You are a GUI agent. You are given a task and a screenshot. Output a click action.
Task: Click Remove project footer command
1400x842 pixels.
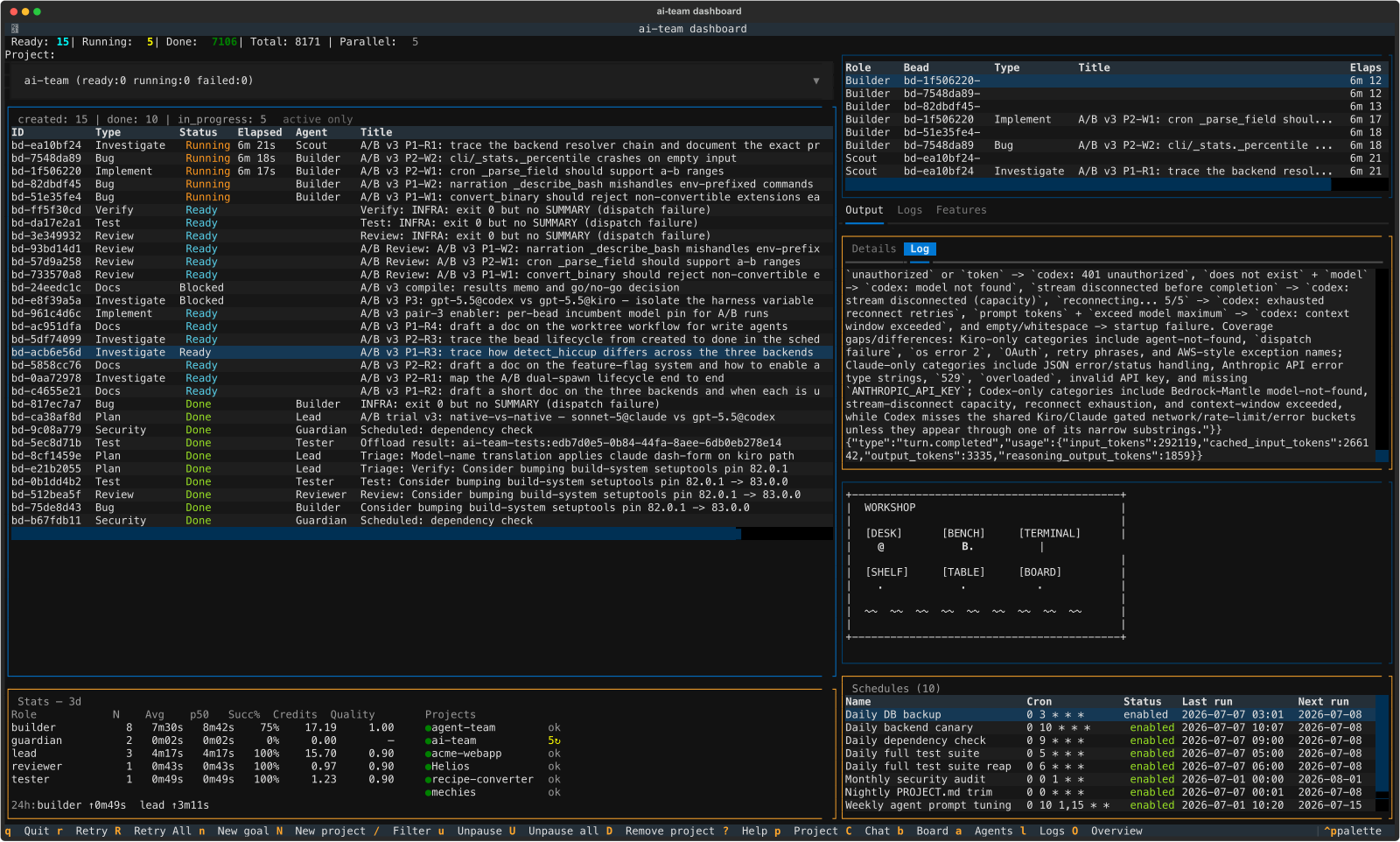[x=669, y=831]
